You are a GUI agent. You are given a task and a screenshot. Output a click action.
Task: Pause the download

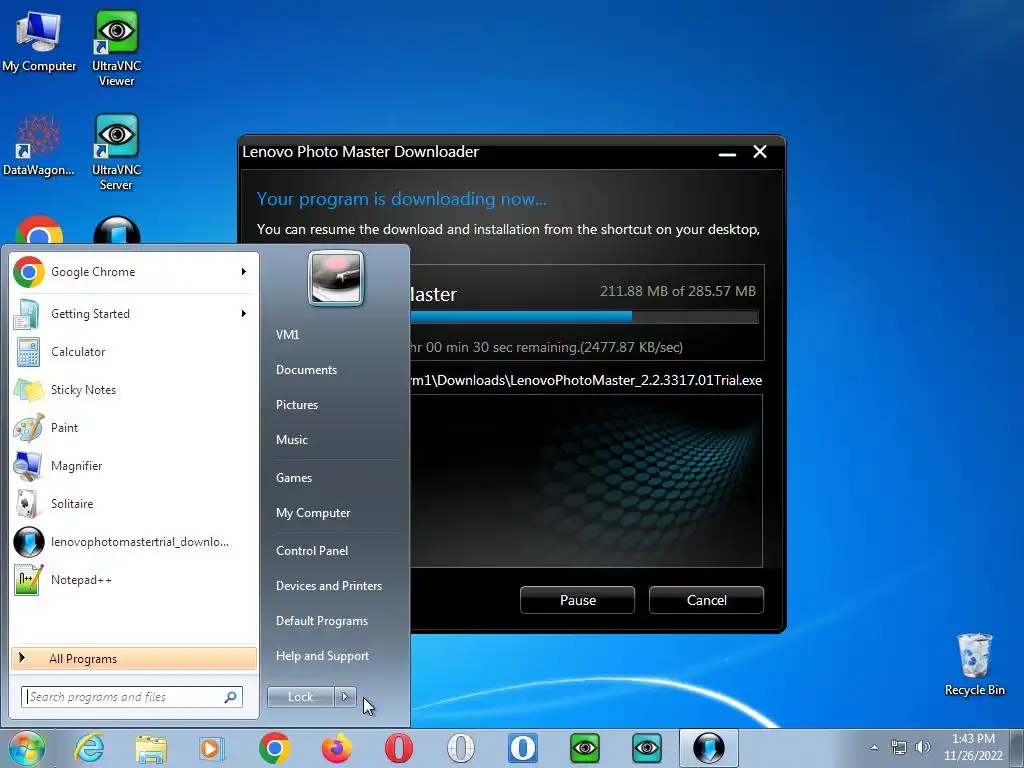click(577, 600)
